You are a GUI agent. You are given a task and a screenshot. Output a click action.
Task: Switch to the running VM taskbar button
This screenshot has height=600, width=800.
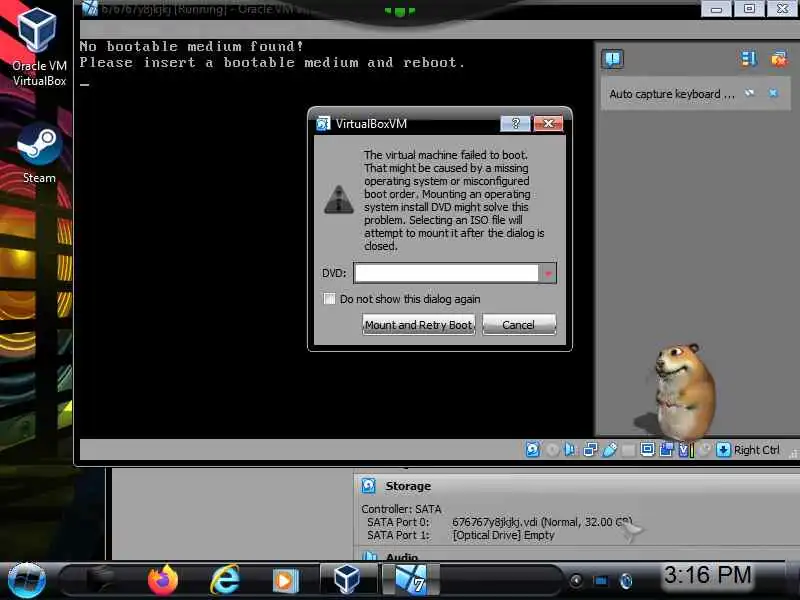pos(410,580)
